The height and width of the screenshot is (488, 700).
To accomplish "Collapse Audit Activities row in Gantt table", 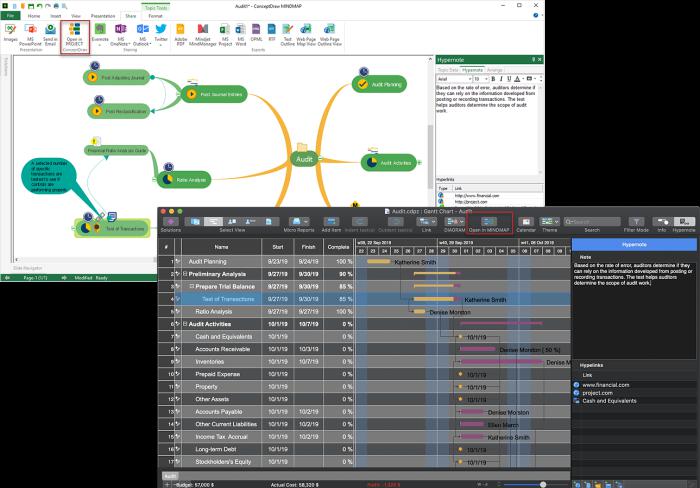I will click(x=185, y=324).
